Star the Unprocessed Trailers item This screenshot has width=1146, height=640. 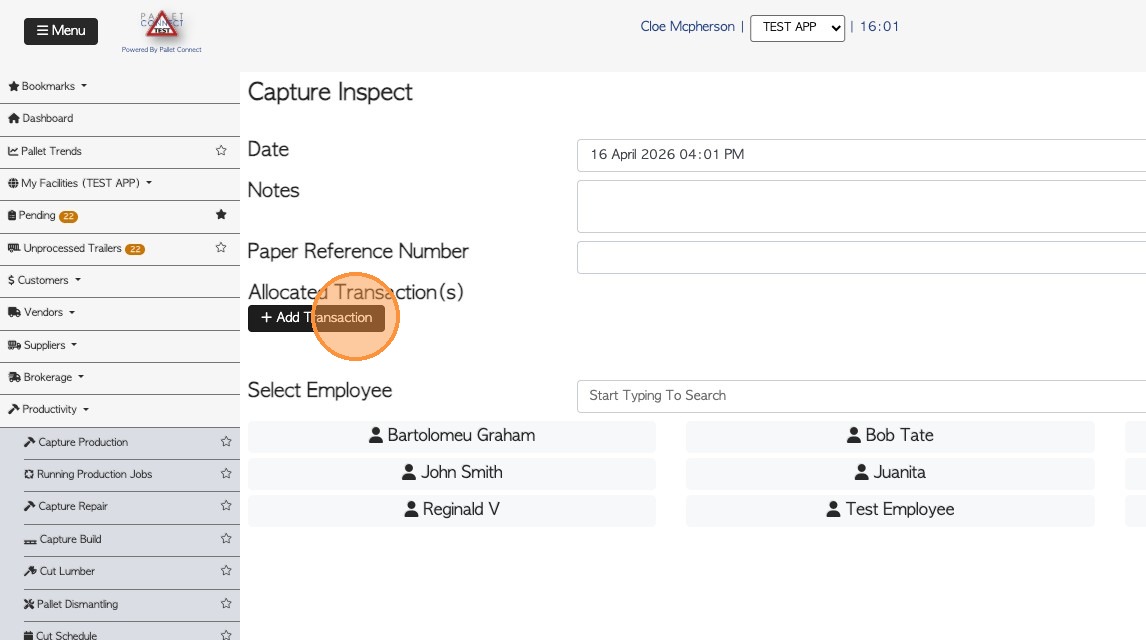coord(221,248)
